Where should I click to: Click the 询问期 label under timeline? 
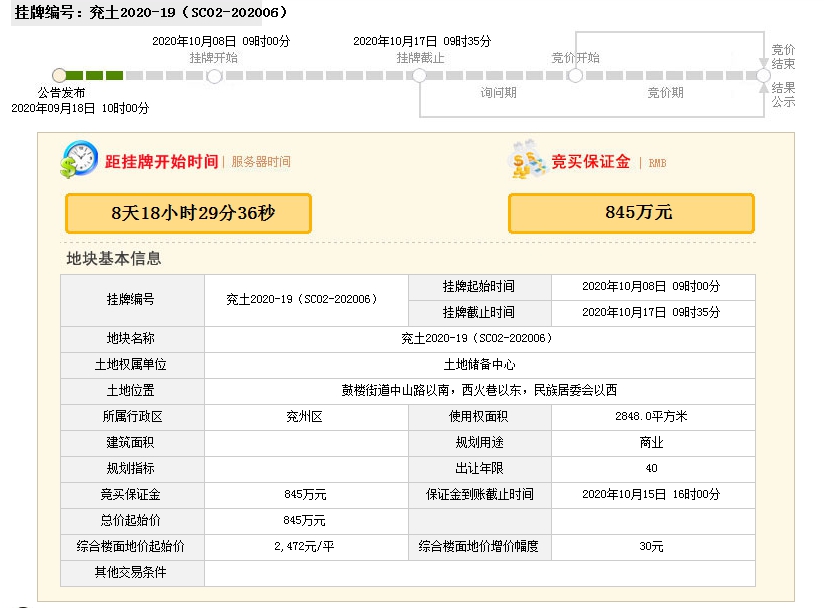click(x=497, y=93)
